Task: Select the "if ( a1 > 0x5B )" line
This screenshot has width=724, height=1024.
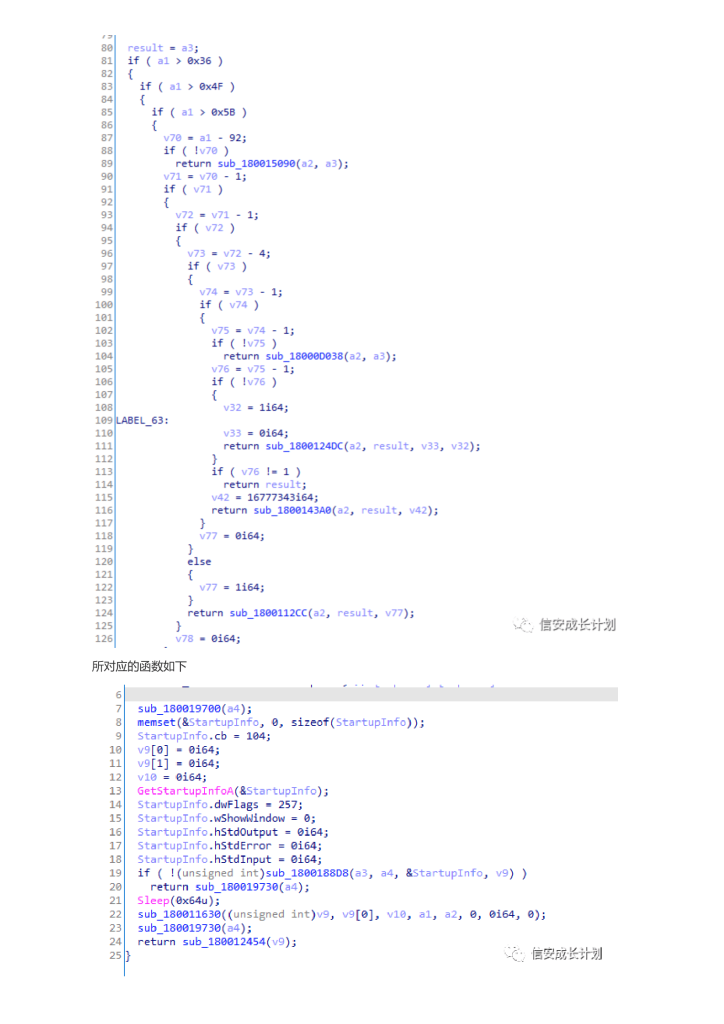Action: 199,112
